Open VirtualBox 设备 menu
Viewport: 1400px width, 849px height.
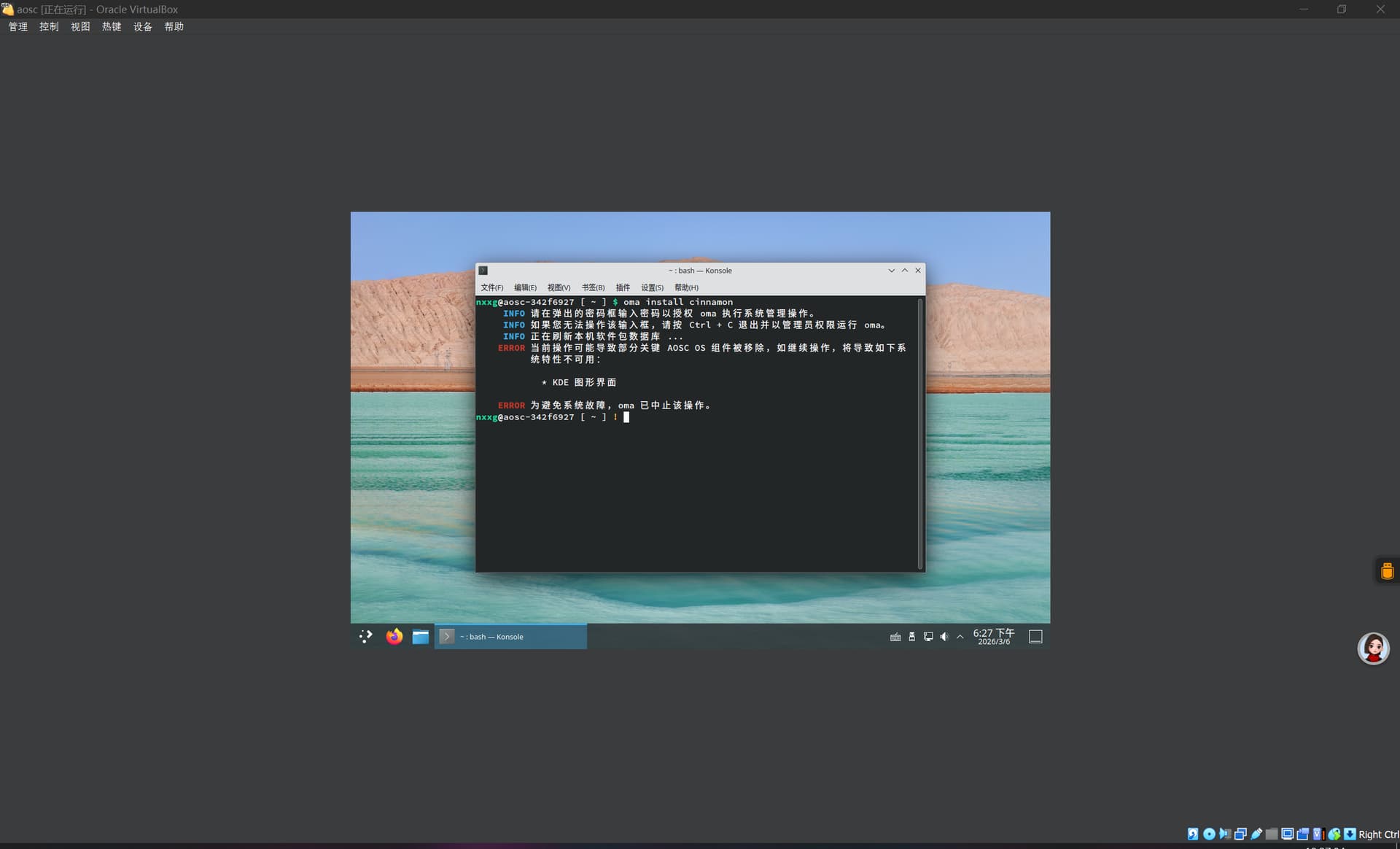(143, 26)
